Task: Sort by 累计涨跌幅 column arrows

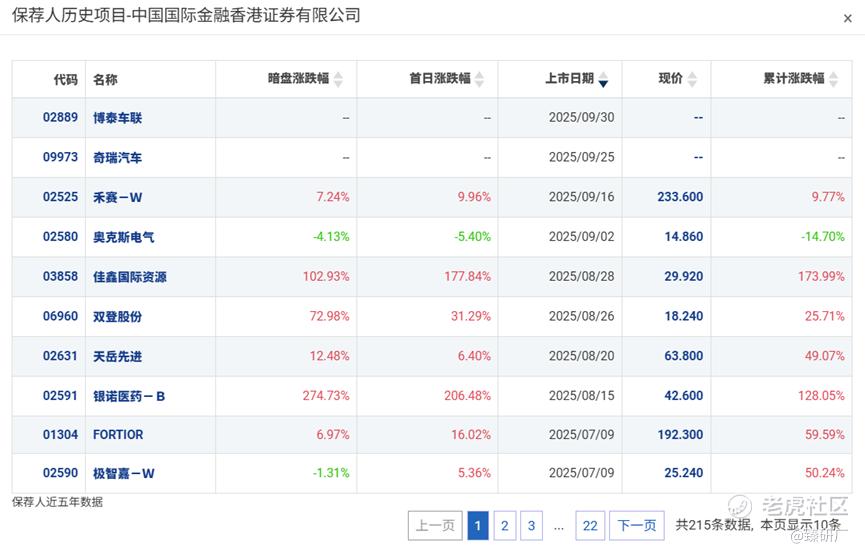Action: (x=833, y=79)
